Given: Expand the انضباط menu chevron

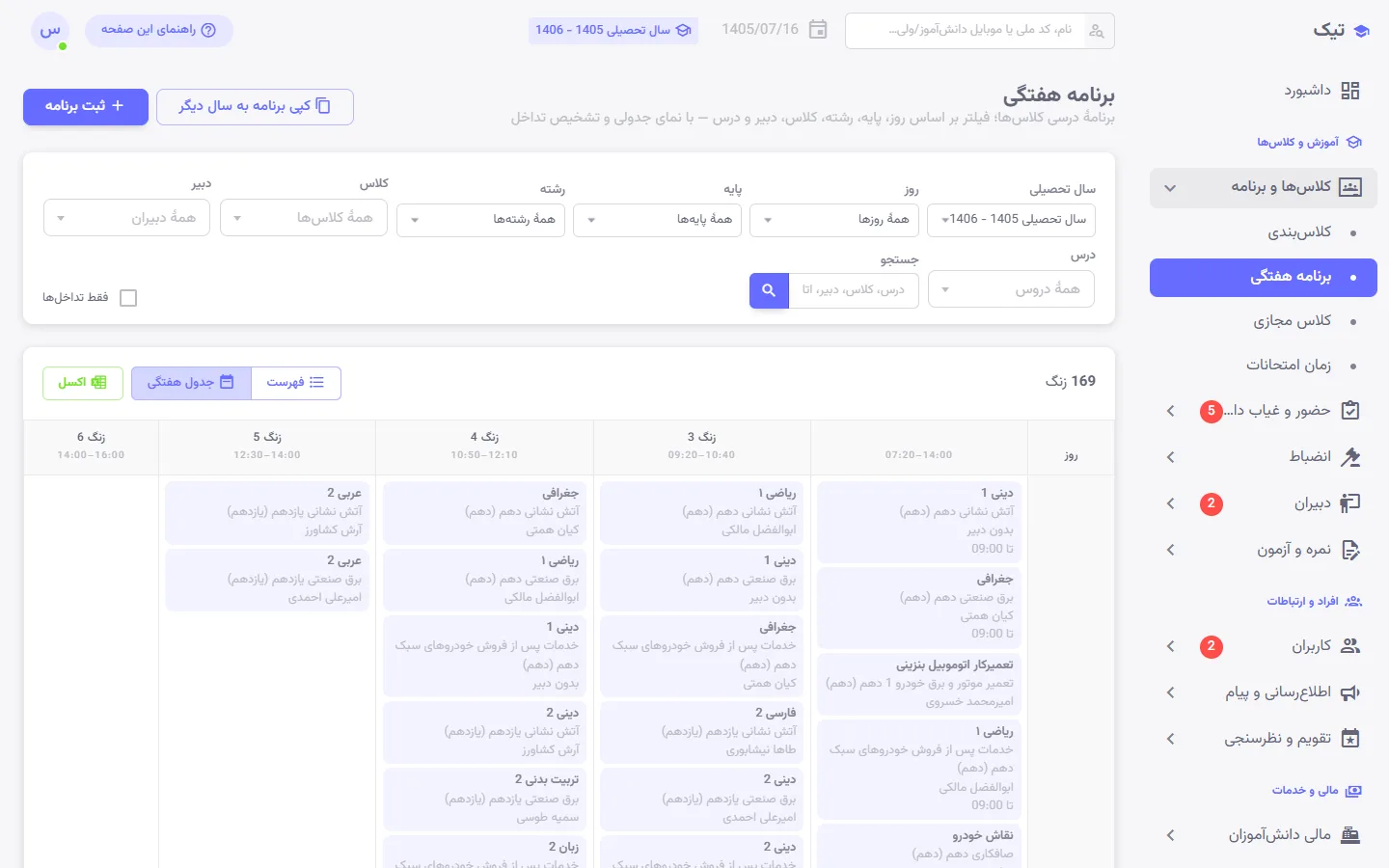Looking at the screenshot, I should pos(1170,457).
